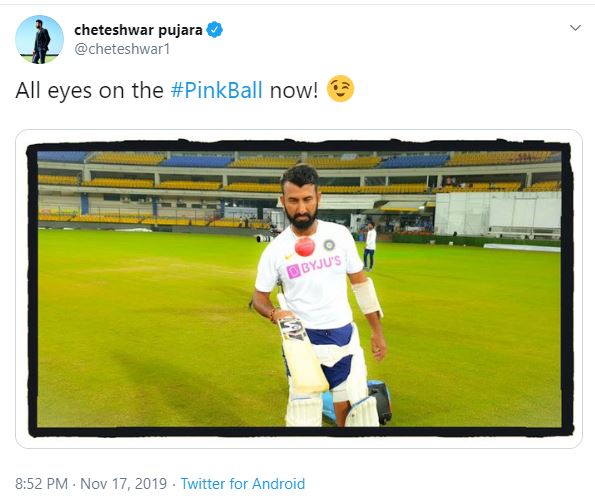Click the person standing in the background
The width and height of the screenshot is (595, 503).
coord(370,245)
